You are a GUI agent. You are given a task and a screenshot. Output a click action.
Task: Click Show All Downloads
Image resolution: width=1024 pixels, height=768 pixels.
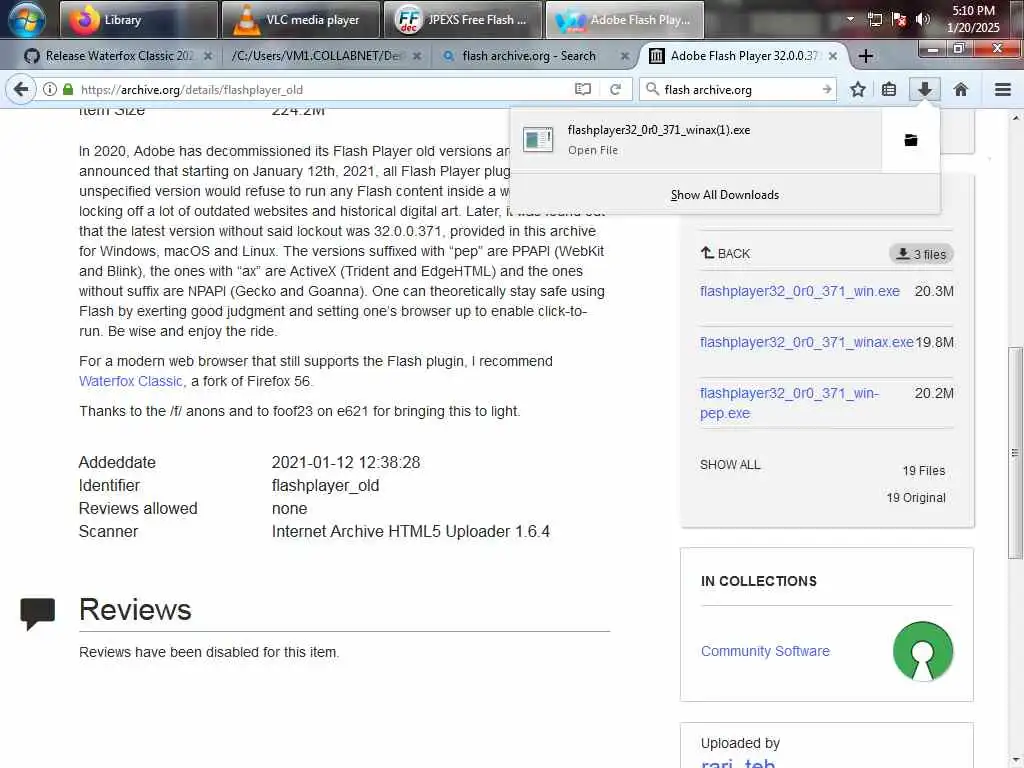(725, 195)
